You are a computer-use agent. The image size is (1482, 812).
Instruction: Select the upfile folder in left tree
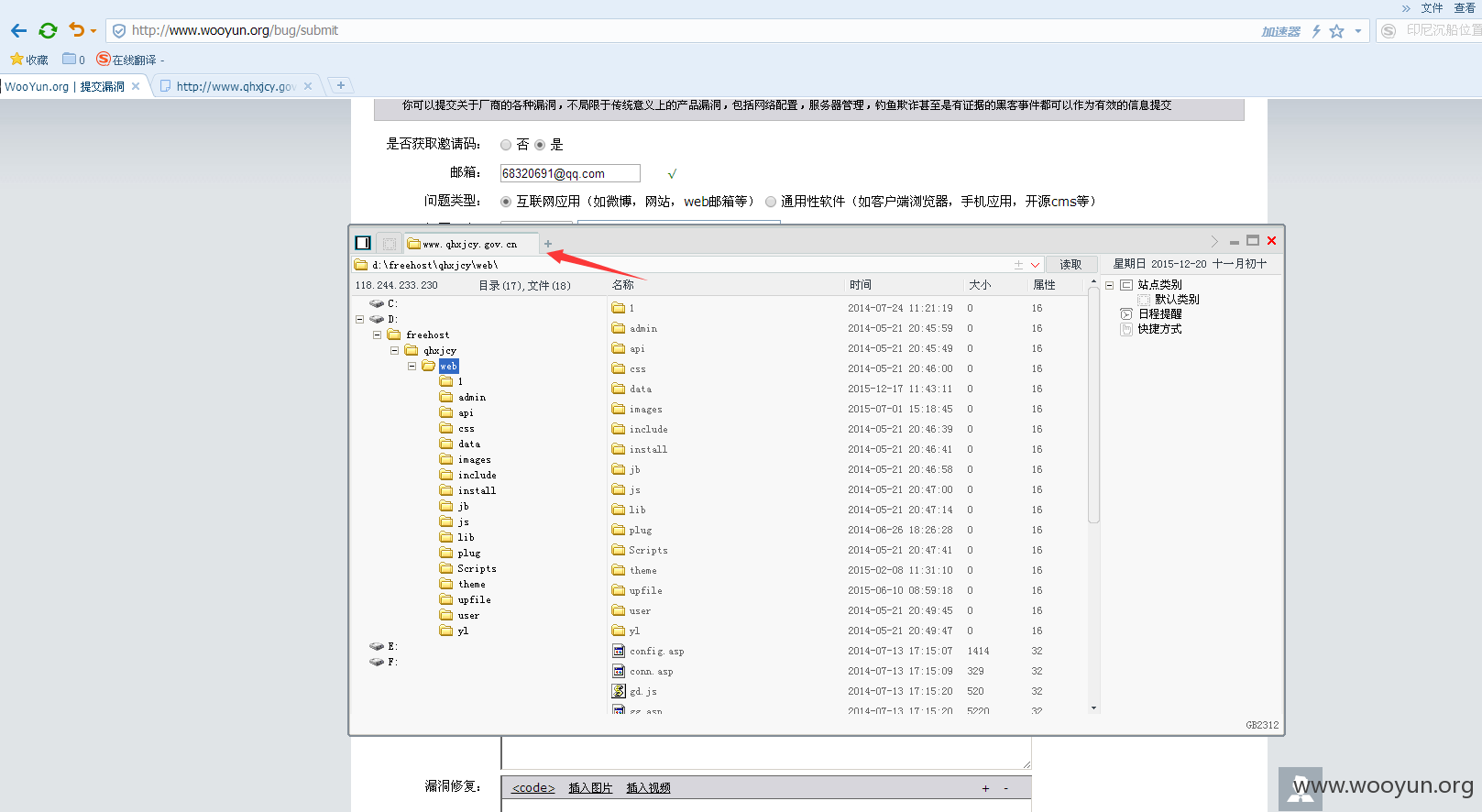pos(466,599)
